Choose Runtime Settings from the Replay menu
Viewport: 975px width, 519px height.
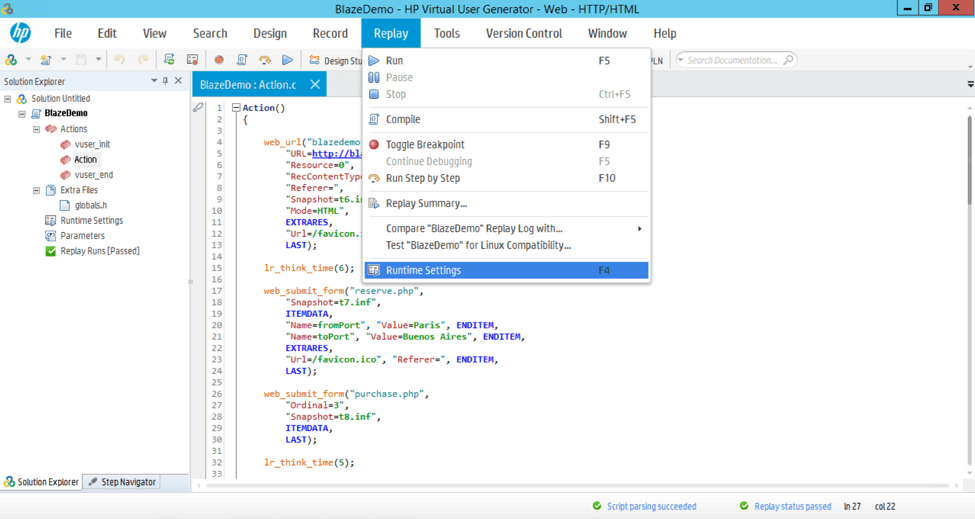pos(423,270)
